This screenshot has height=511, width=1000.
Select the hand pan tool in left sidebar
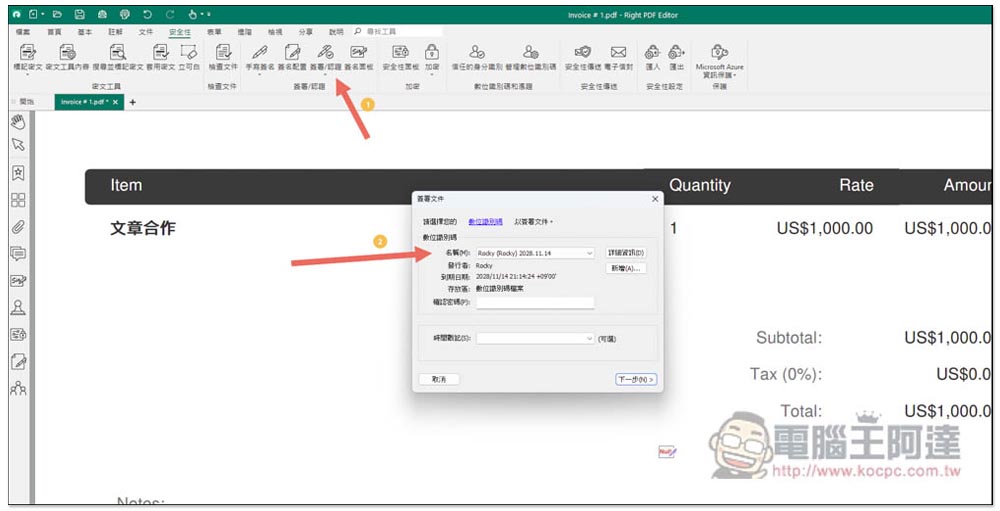click(x=18, y=122)
